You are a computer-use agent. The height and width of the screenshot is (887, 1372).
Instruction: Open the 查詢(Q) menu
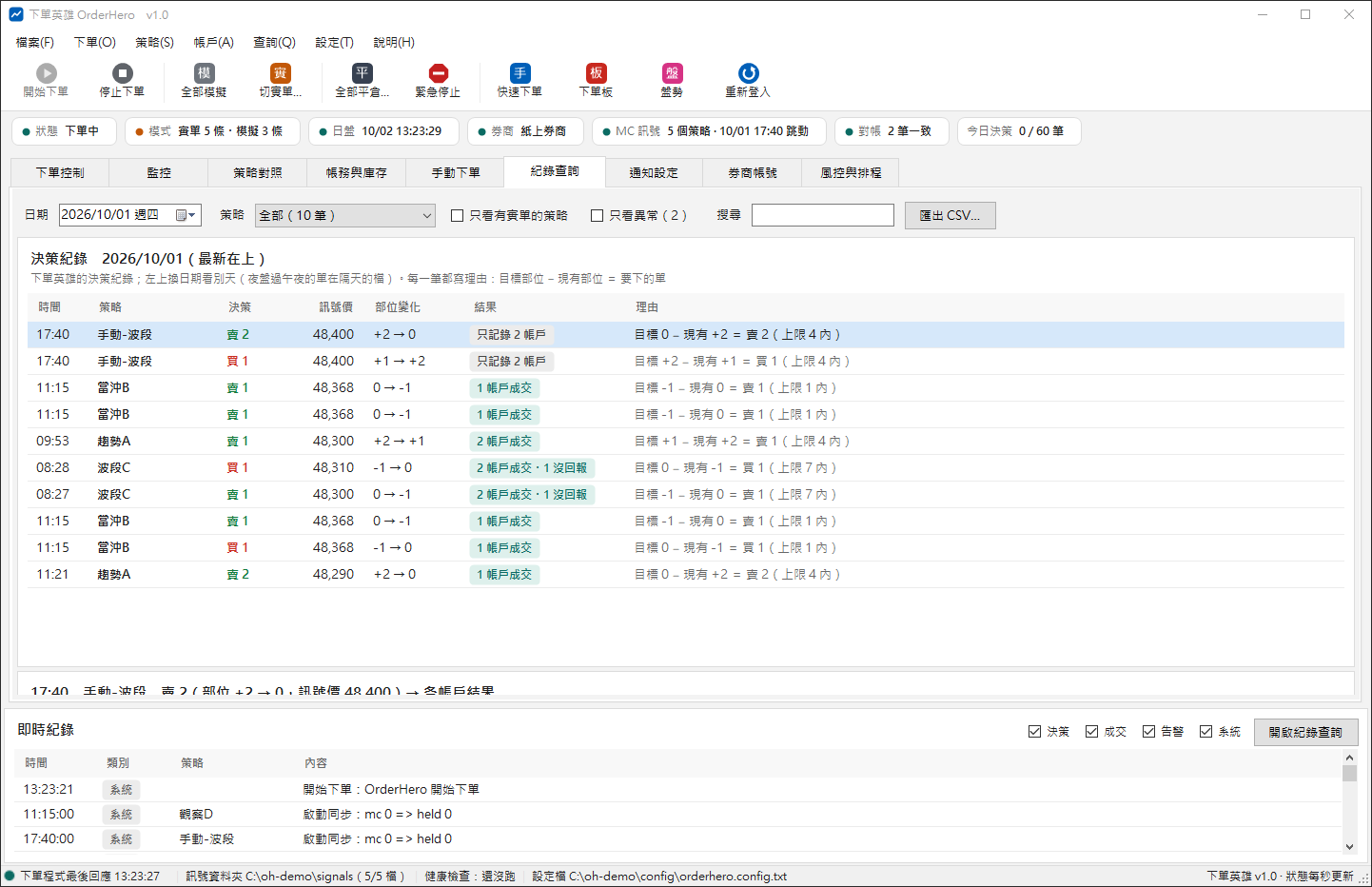(274, 43)
